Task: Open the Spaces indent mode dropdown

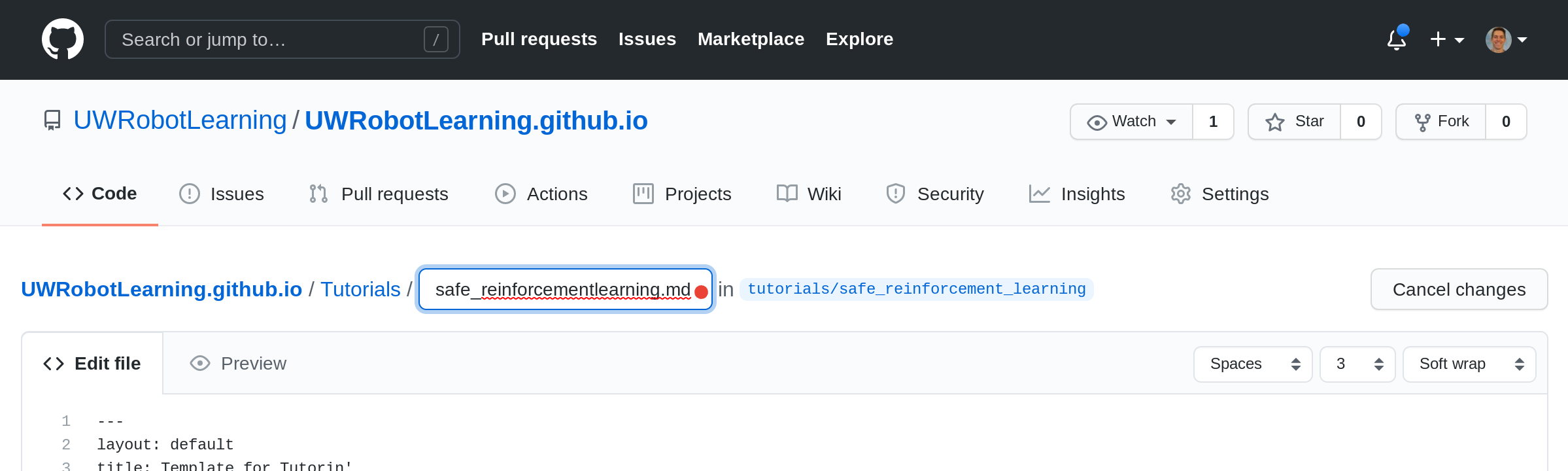Action: 1253,364
